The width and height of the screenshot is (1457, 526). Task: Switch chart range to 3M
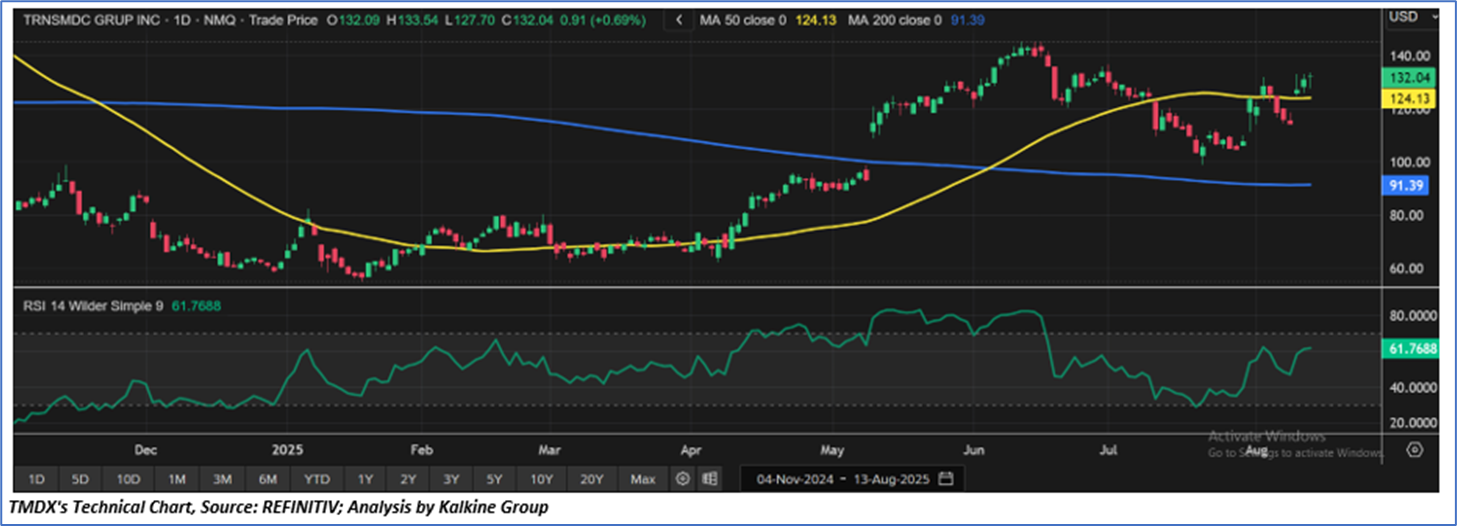(222, 479)
